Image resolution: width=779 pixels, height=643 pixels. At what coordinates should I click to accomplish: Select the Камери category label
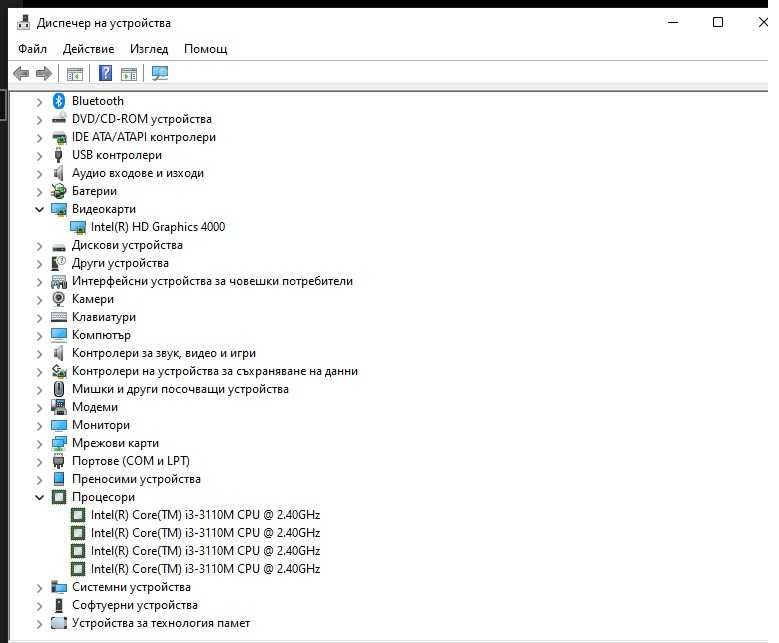click(x=93, y=299)
